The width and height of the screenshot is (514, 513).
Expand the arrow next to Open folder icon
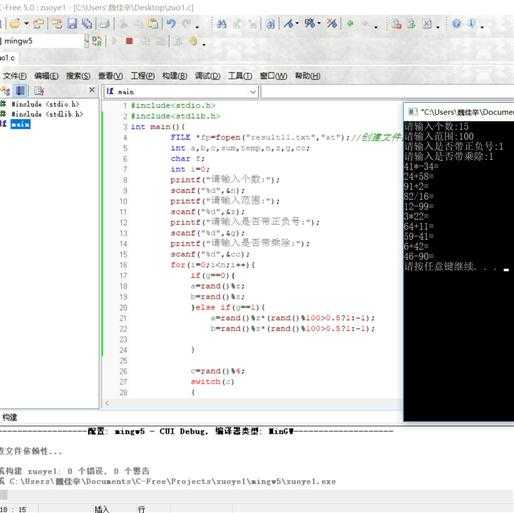[26, 24]
